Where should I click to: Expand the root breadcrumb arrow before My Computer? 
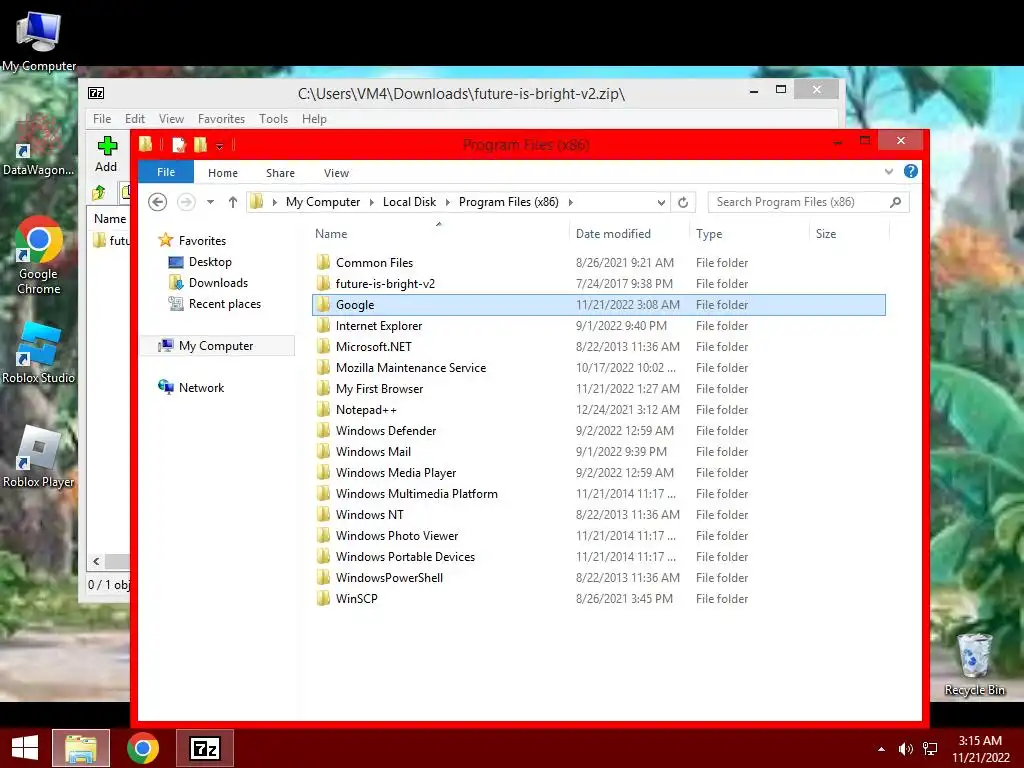coord(274,202)
